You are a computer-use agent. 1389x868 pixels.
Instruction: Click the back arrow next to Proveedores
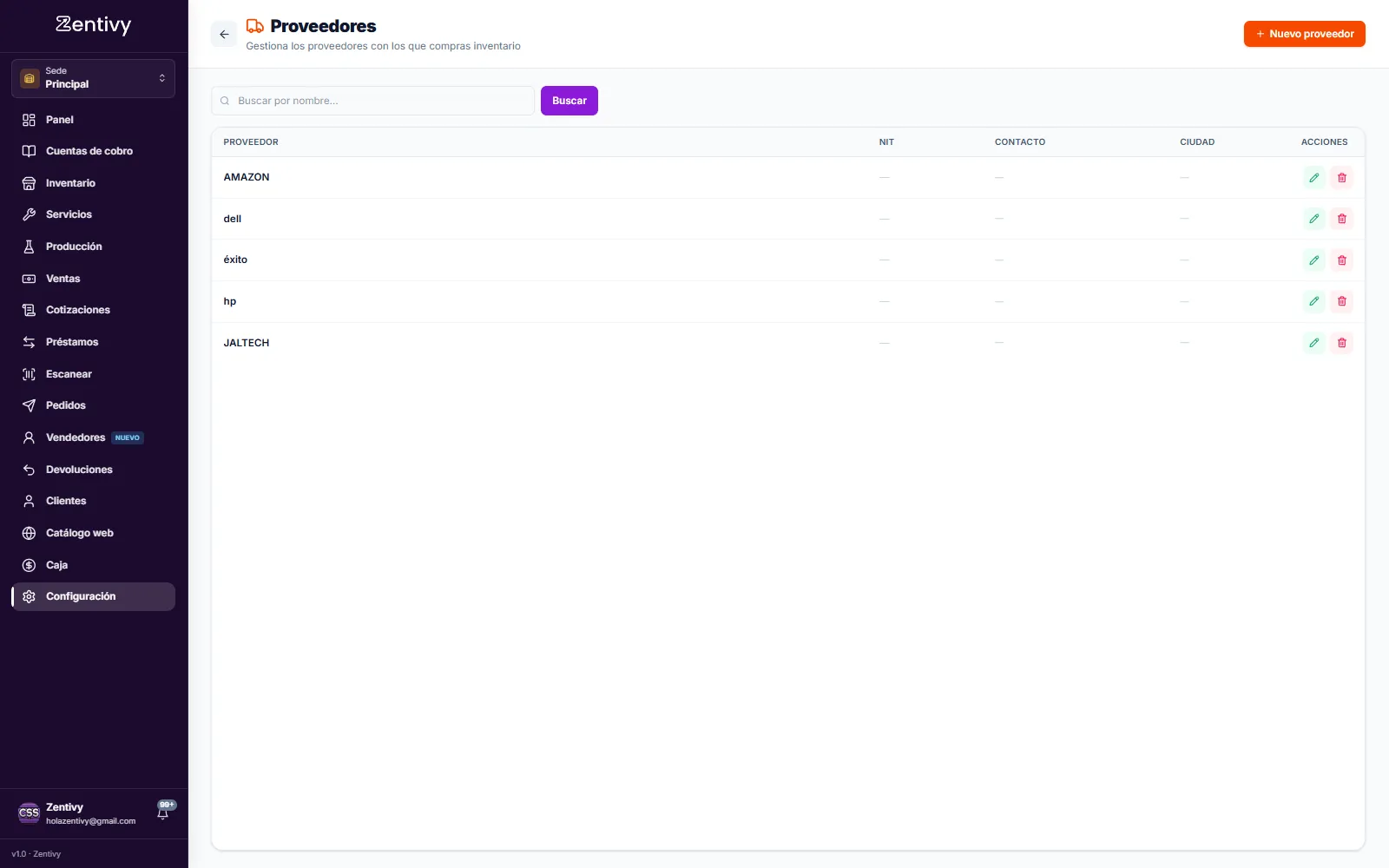[x=224, y=35]
